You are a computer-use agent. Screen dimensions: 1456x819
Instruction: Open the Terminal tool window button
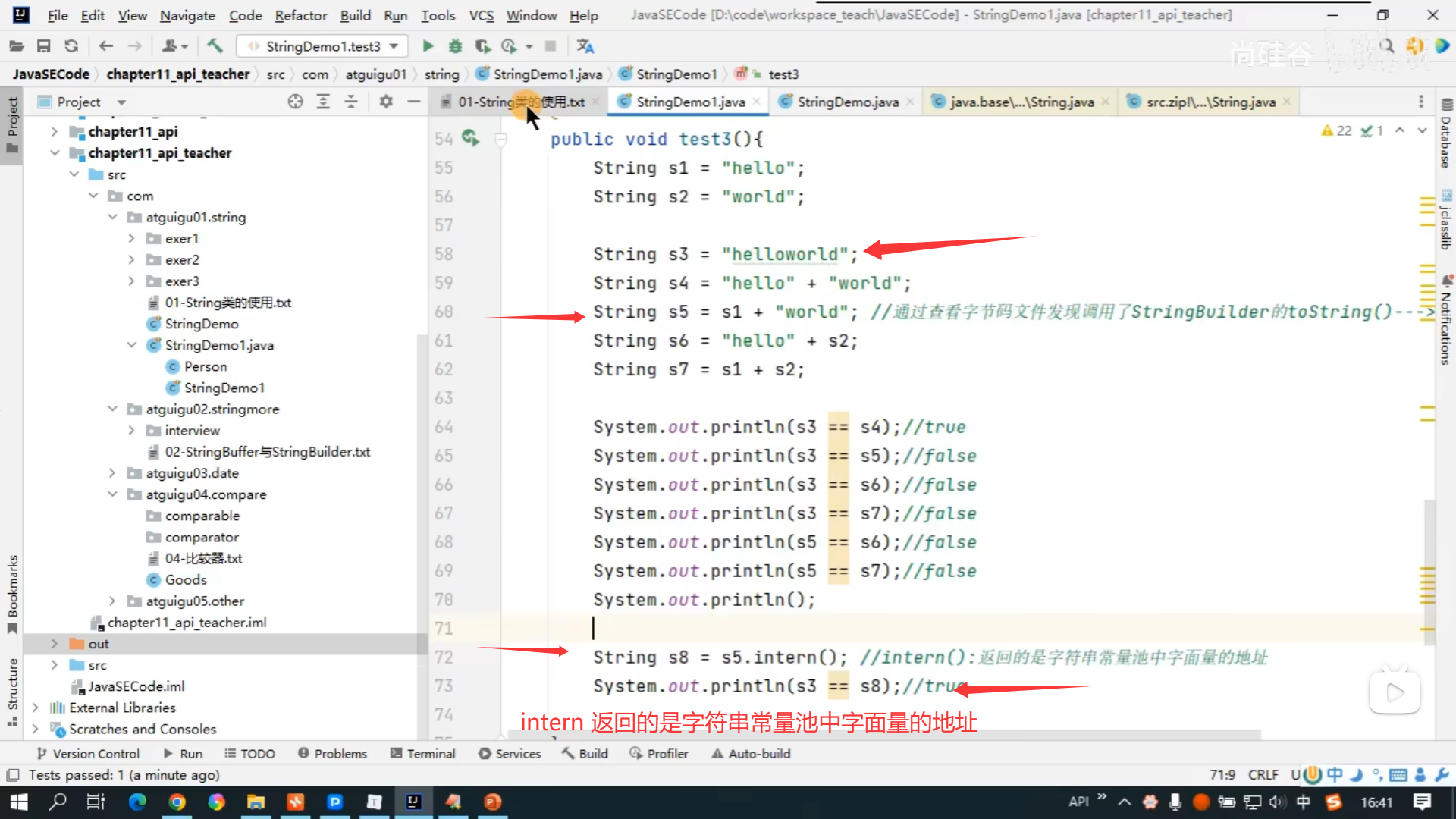click(x=422, y=754)
